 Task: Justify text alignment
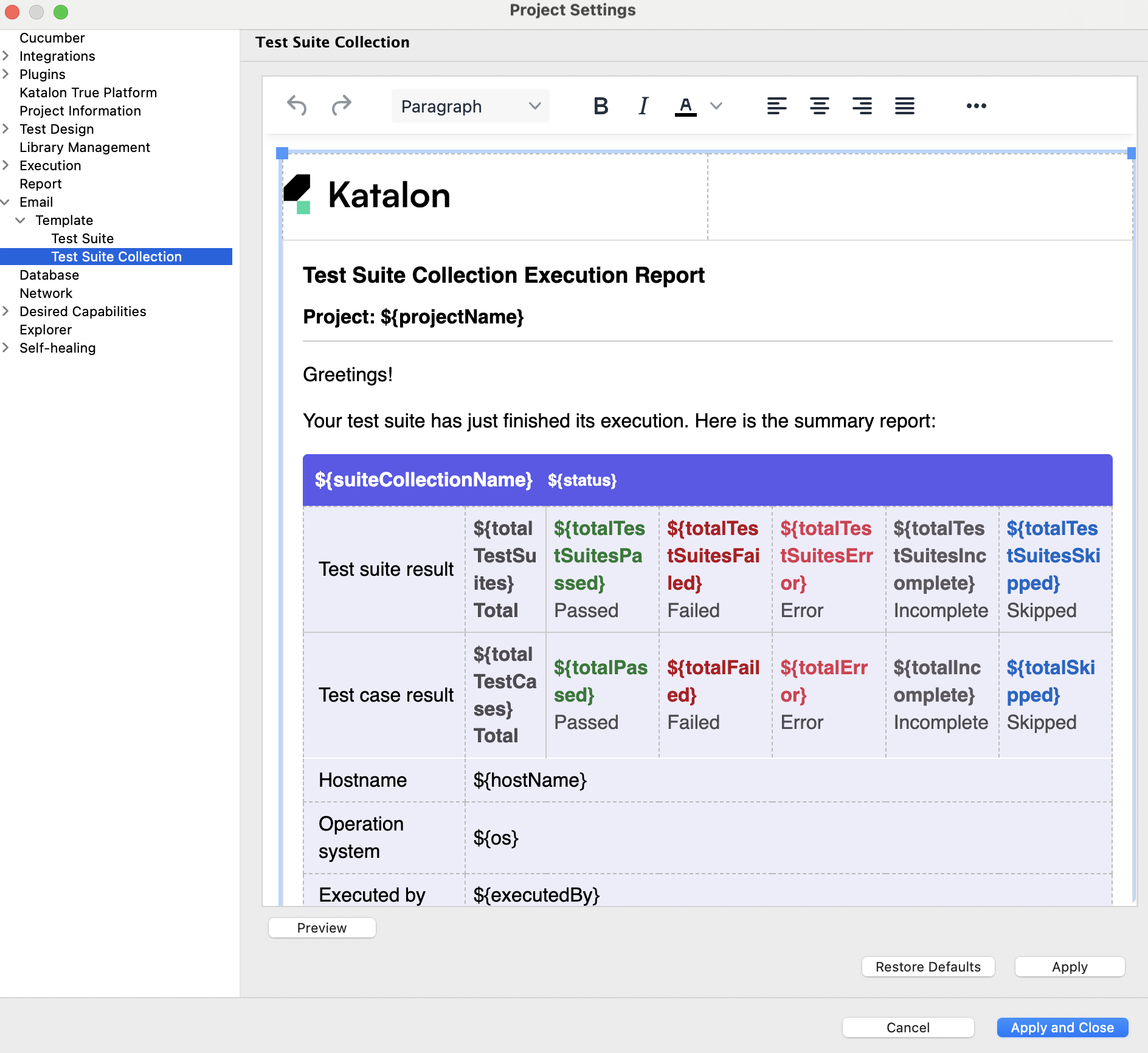[905, 106]
